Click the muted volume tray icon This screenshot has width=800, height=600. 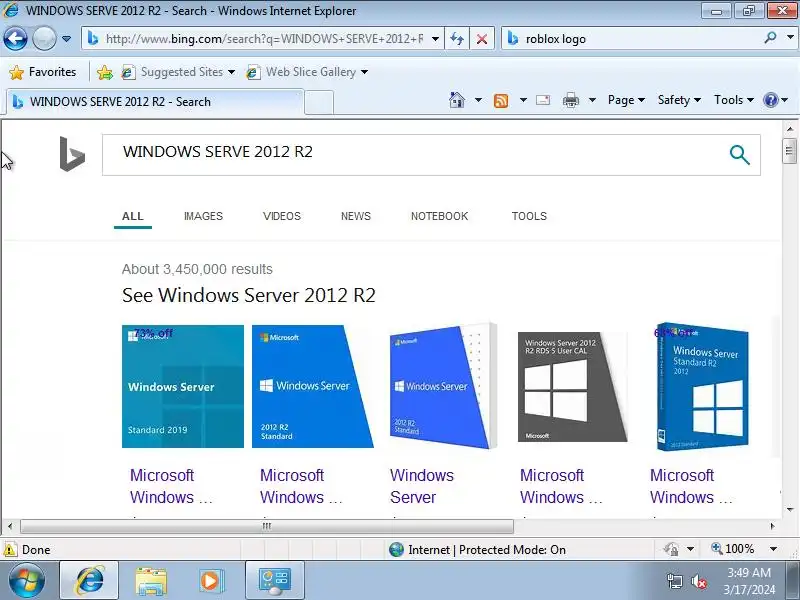coord(699,581)
